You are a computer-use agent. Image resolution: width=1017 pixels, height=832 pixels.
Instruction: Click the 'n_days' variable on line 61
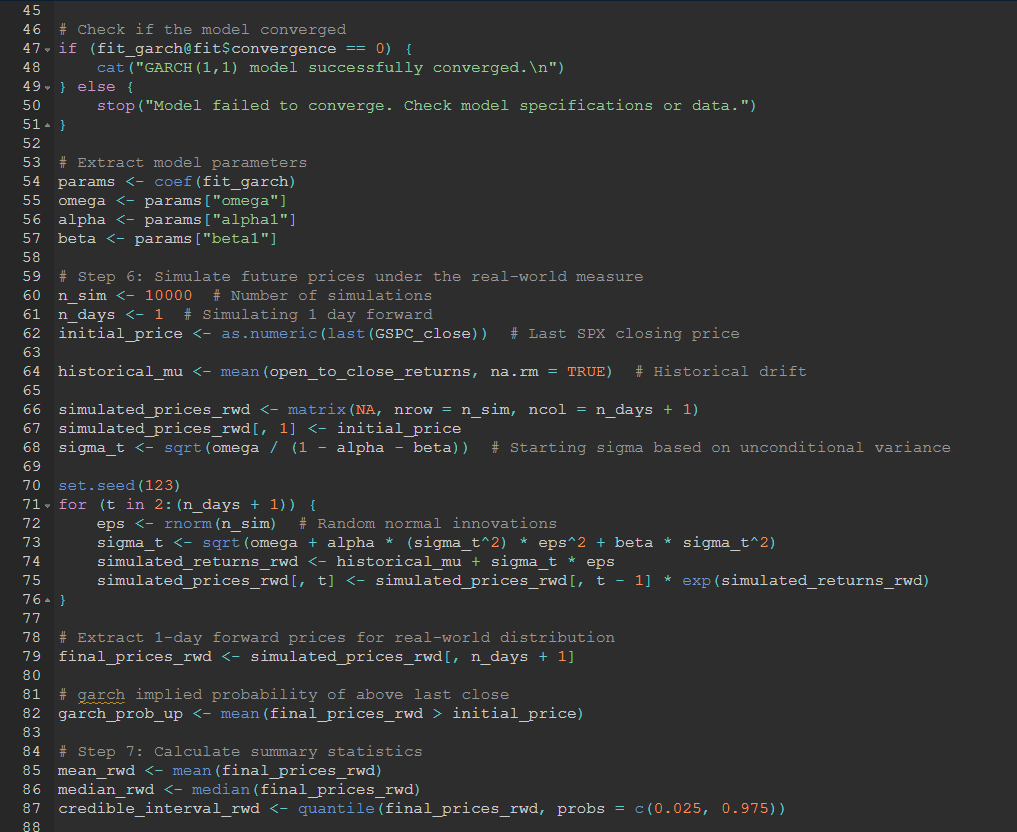pos(87,315)
